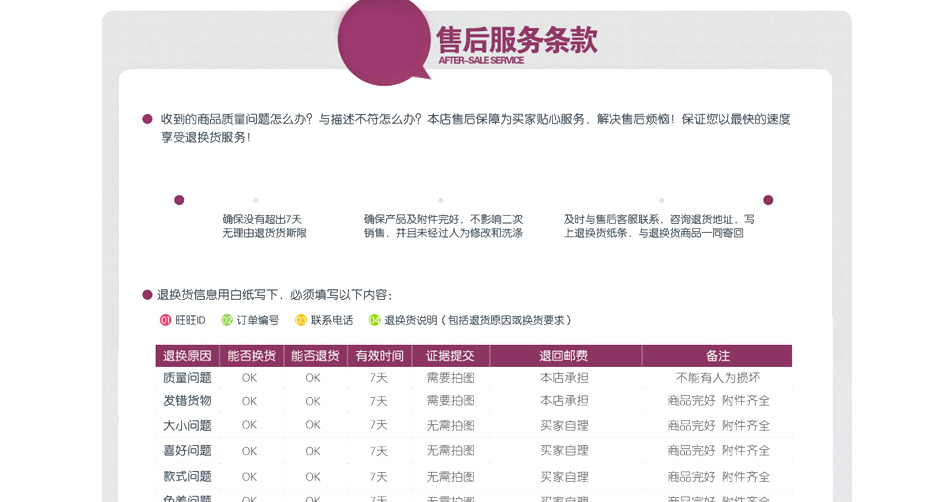The width and height of the screenshot is (950, 502).
Task: Click 需要拍图 in the 质量问题 row
Action: (450, 378)
